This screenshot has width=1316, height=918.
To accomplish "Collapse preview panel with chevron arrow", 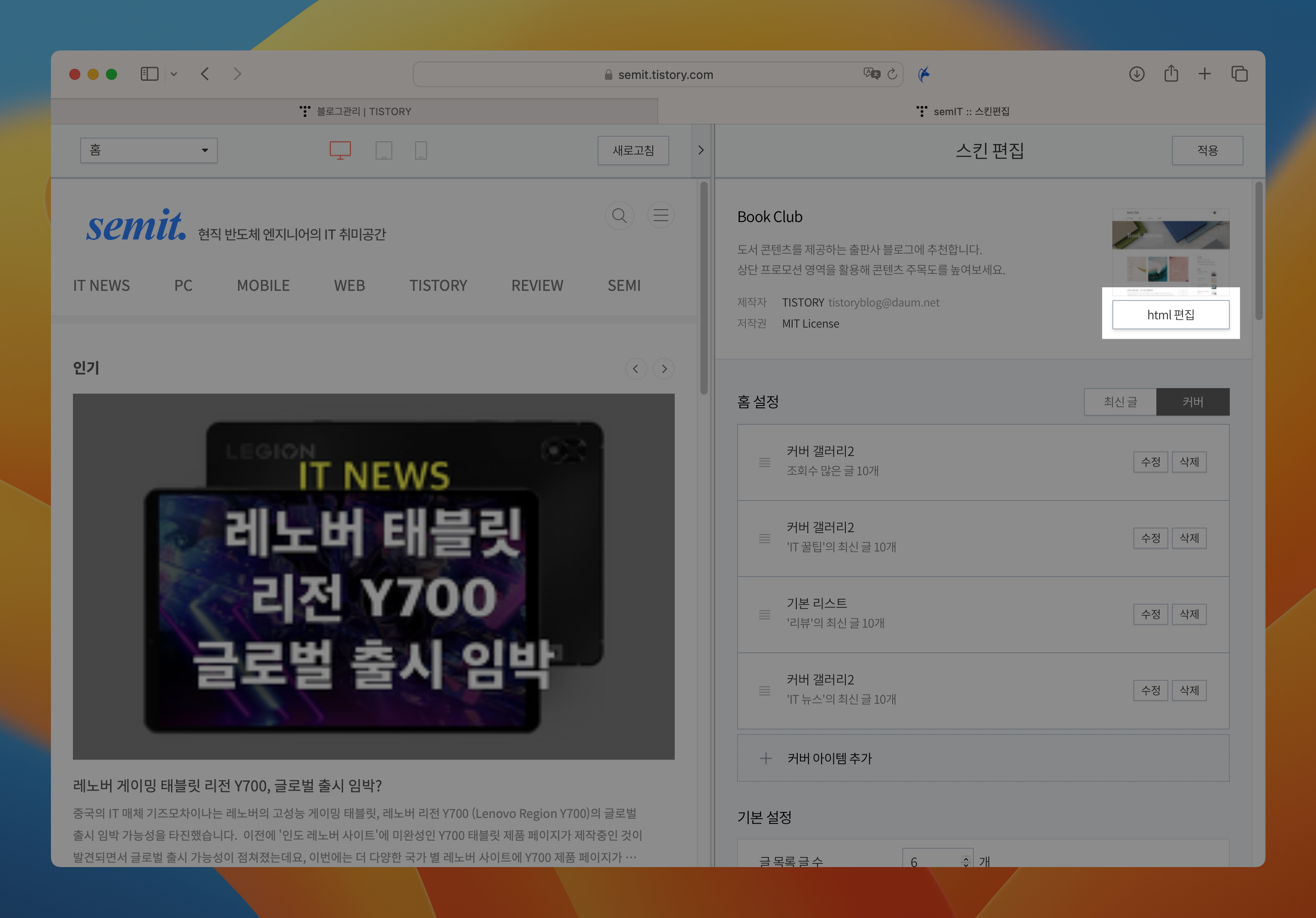I will tap(700, 150).
